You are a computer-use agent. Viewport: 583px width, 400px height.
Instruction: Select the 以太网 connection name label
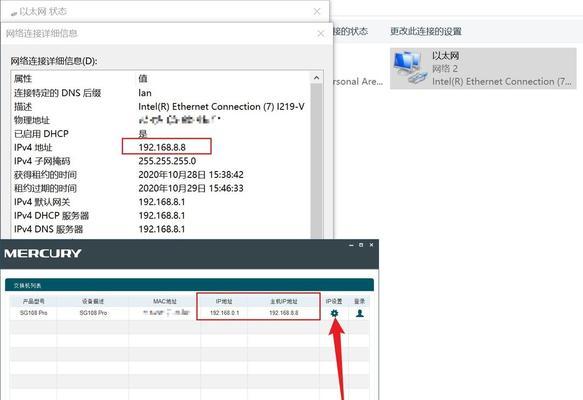[445, 56]
